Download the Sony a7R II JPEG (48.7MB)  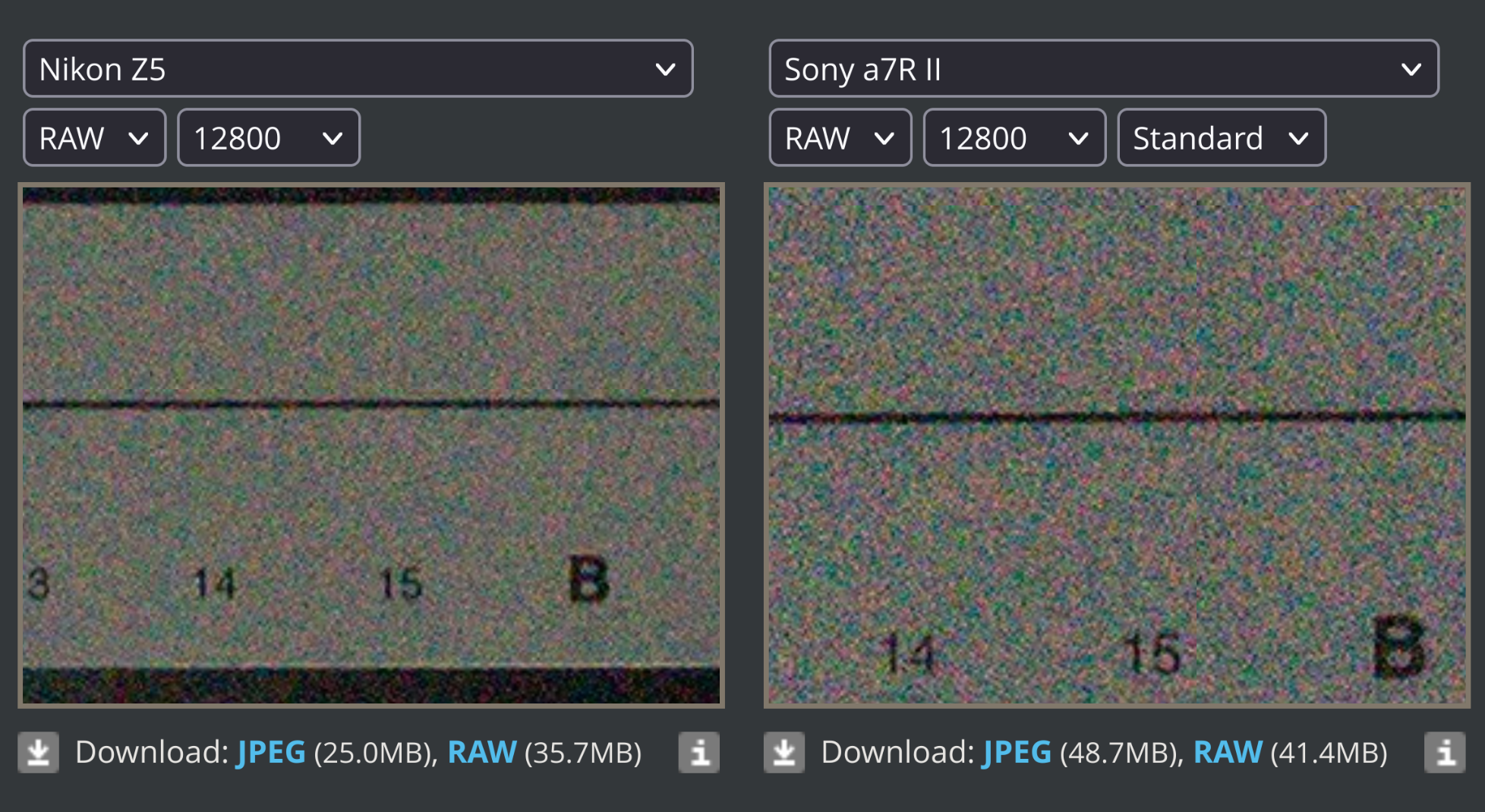pos(1017,752)
